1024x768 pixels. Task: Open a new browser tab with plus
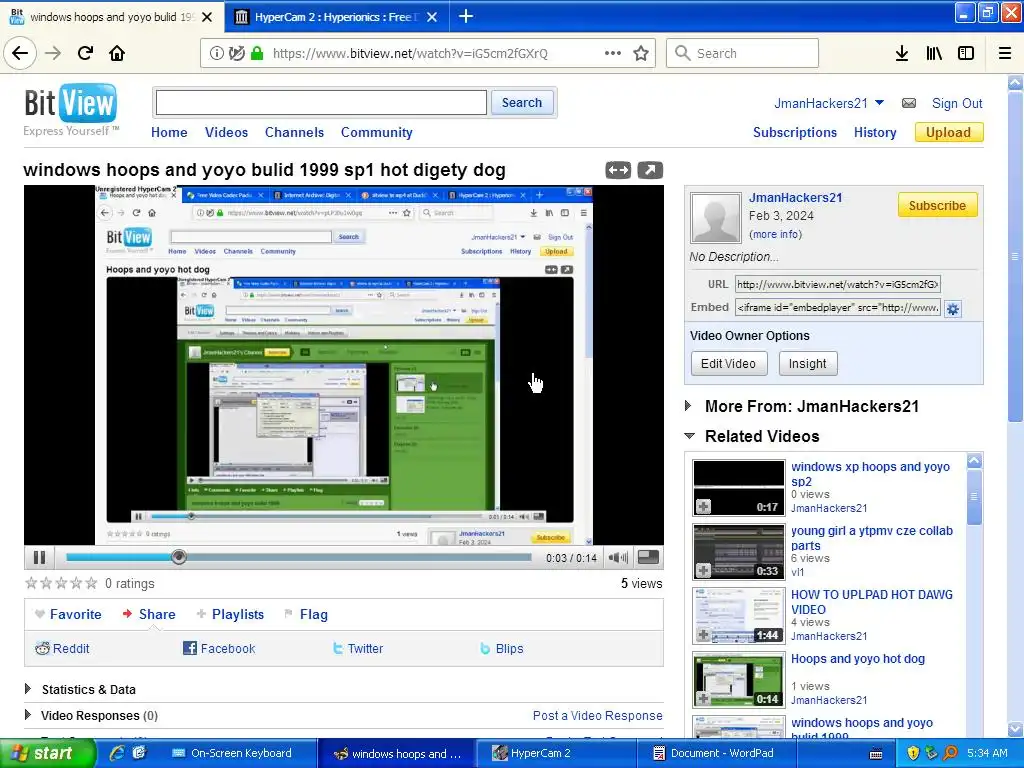pos(466,16)
